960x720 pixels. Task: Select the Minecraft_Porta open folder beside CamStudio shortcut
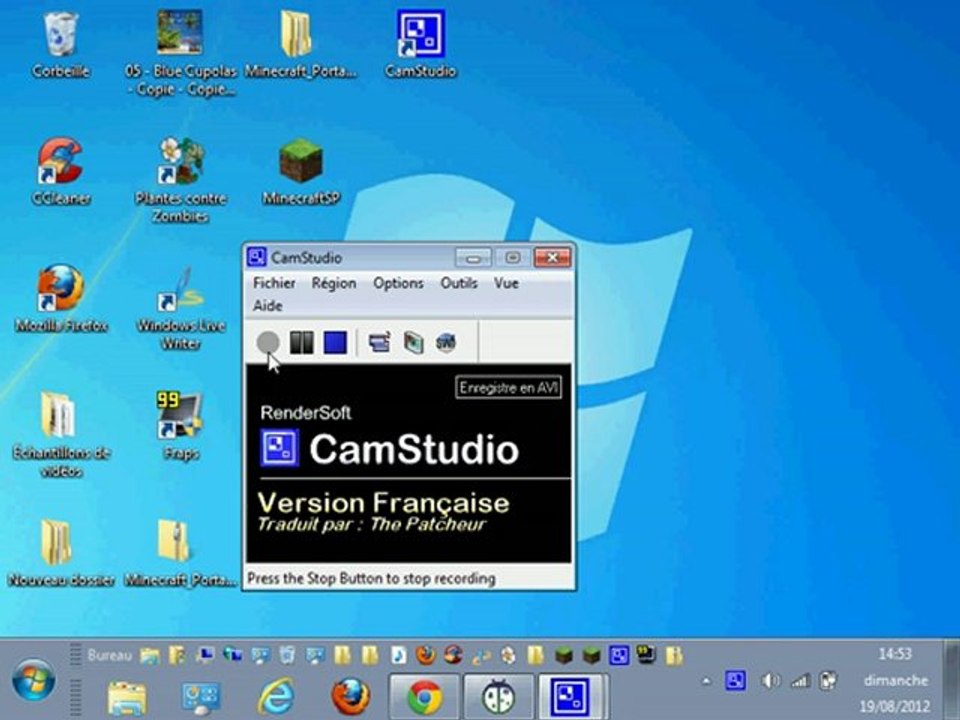point(299,46)
